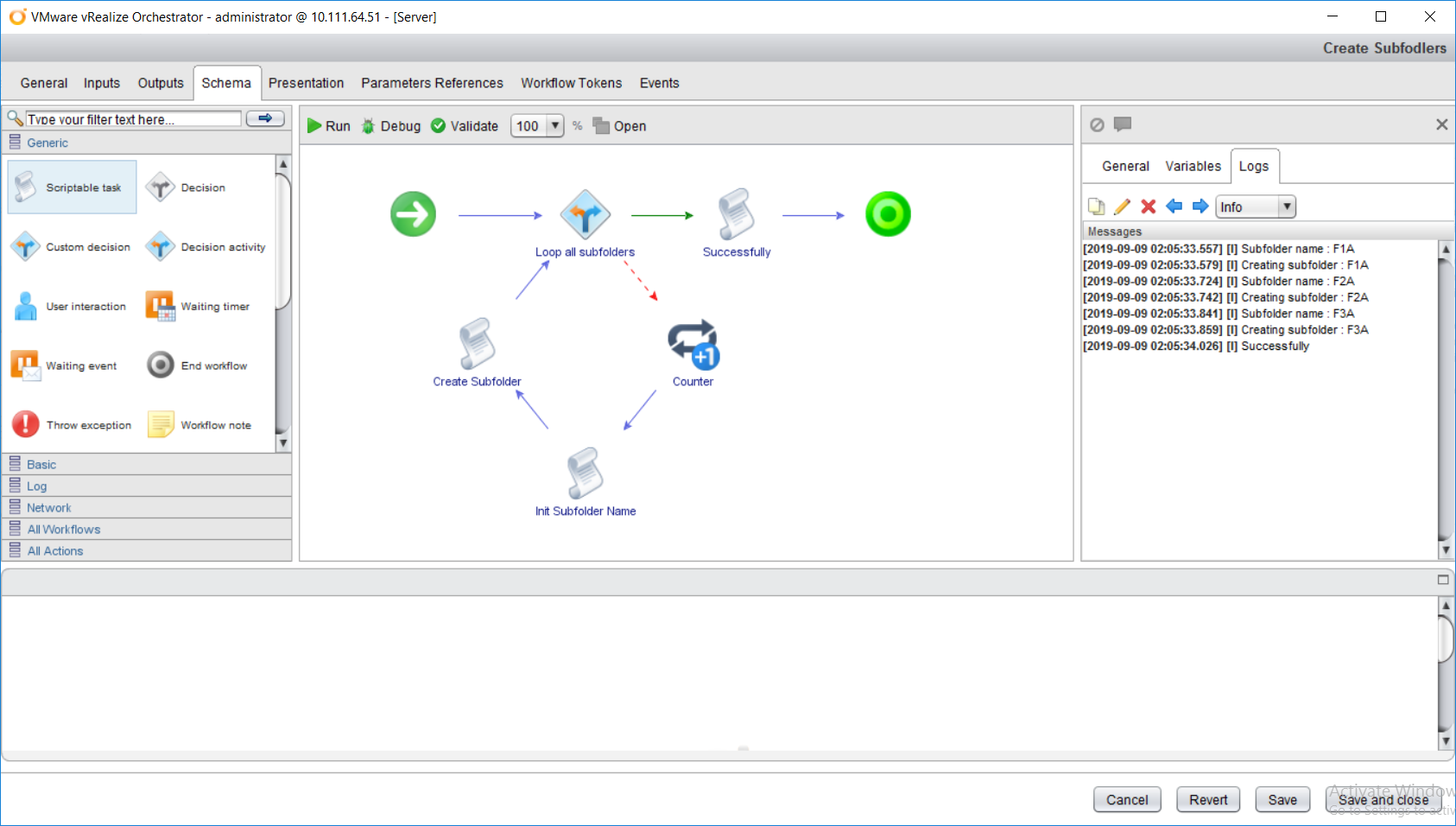1456x826 pixels.
Task: Open the Info log level dropdown
Action: (x=1287, y=206)
